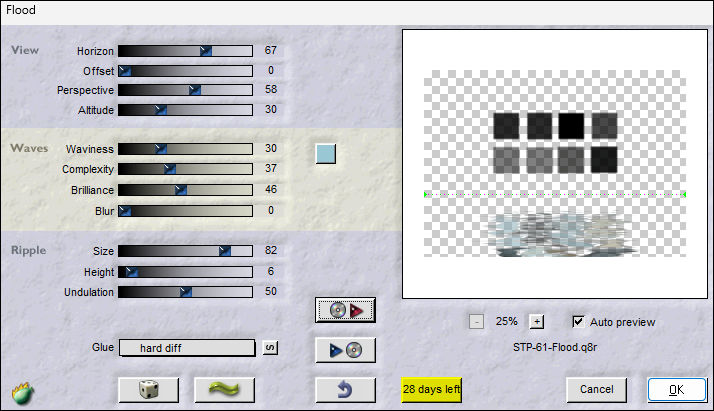Click the Horizon slider track
This screenshot has width=714, height=411.
coord(185,51)
